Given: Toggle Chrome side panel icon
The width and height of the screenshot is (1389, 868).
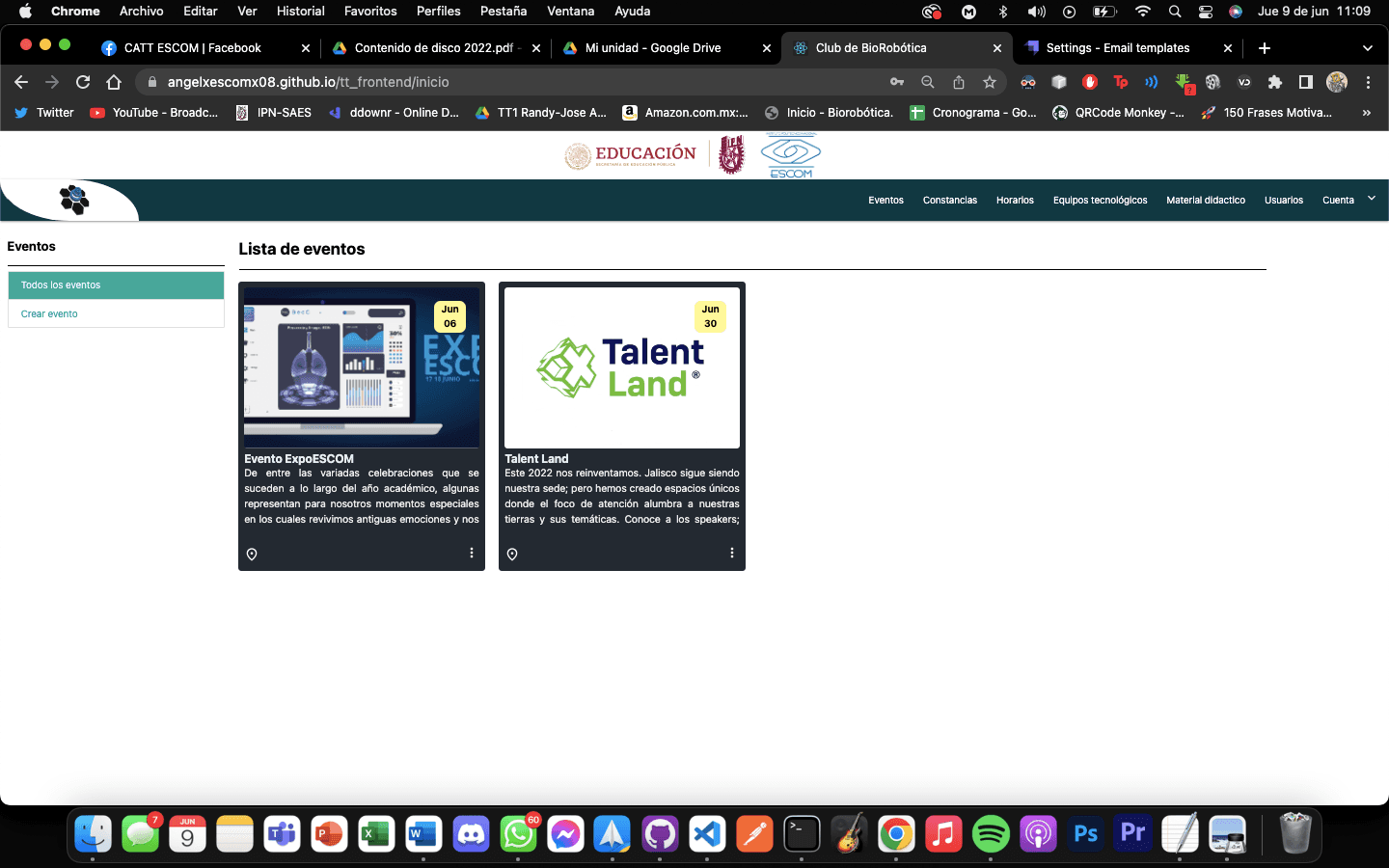Looking at the screenshot, I should point(1306,82).
